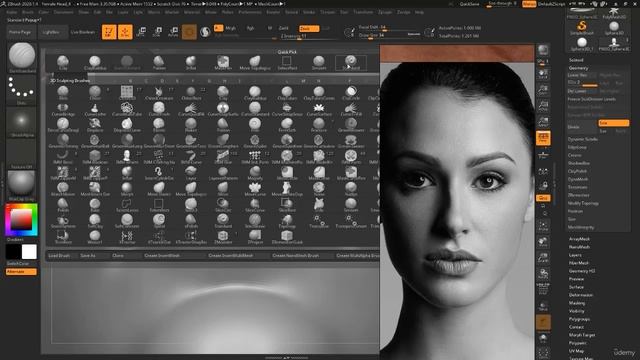The width and height of the screenshot is (640, 360).
Task: Select the white secondary color swatch
Action: tap(29, 252)
